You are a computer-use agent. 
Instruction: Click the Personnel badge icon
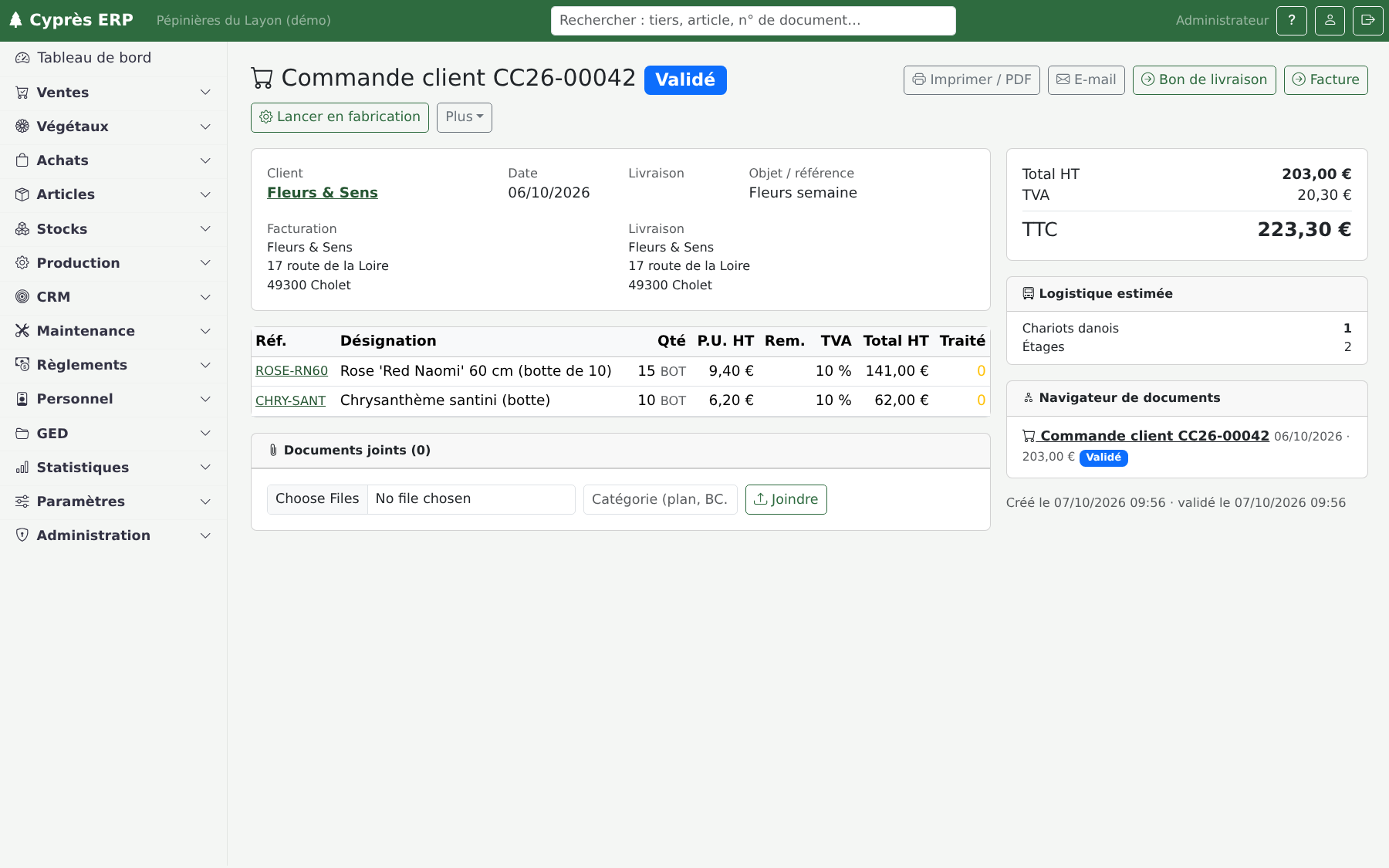click(22, 399)
